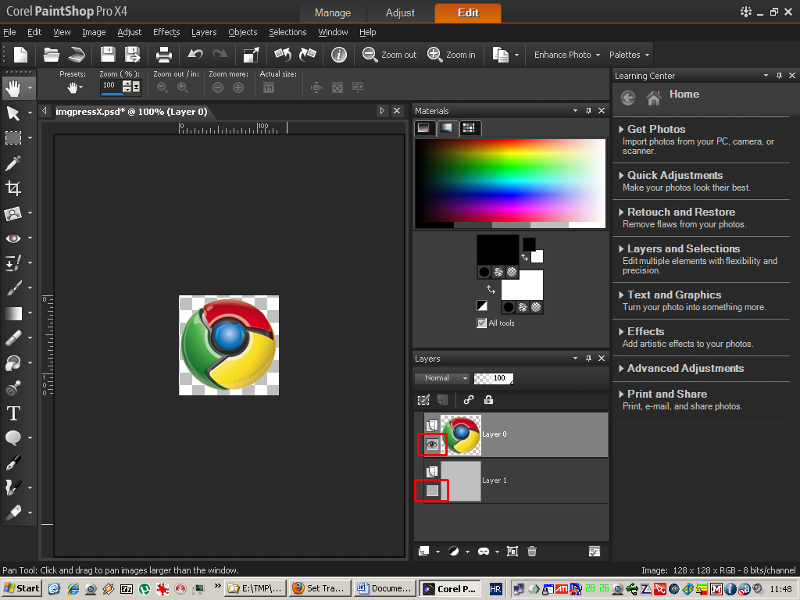Hide Layer 0 using the eye icon
The height and width of the screenshot is (600, 800).
click(432, 444)
